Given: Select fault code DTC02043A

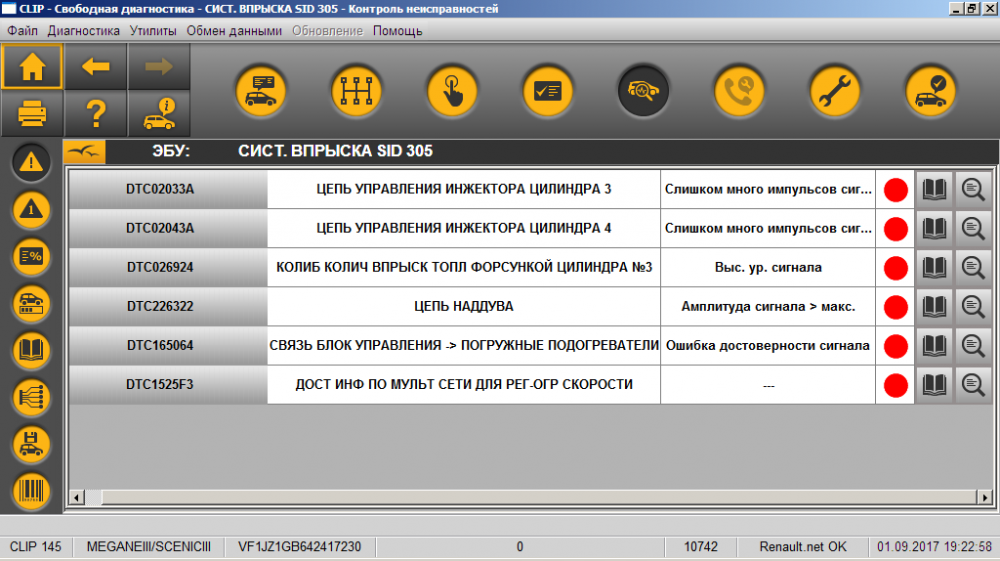Looking at the screenshot, I should [x=168, y=228].
